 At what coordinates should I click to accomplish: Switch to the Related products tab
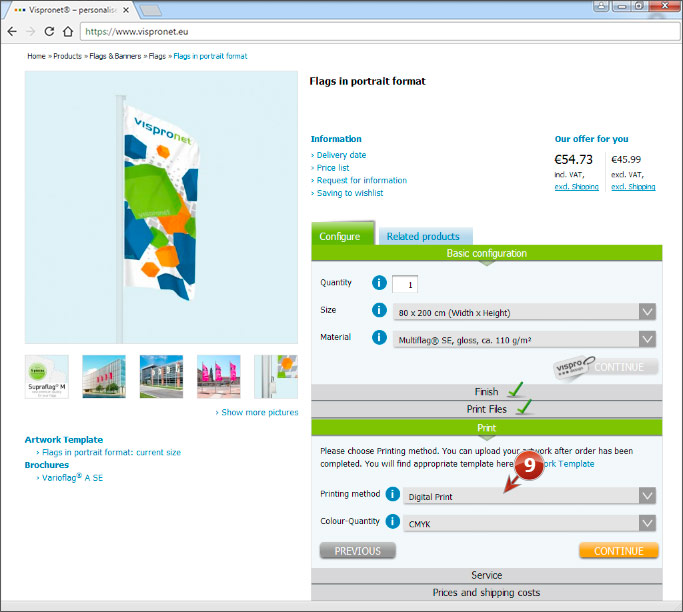coord(425,237)
